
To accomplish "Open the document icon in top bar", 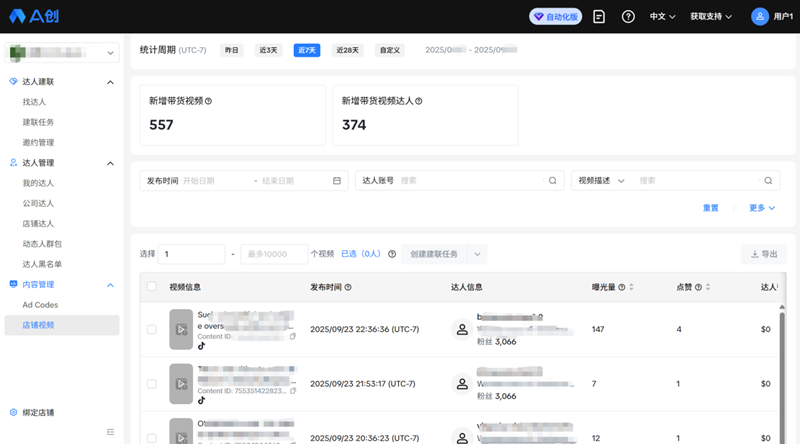I will [x=599, y=17].
